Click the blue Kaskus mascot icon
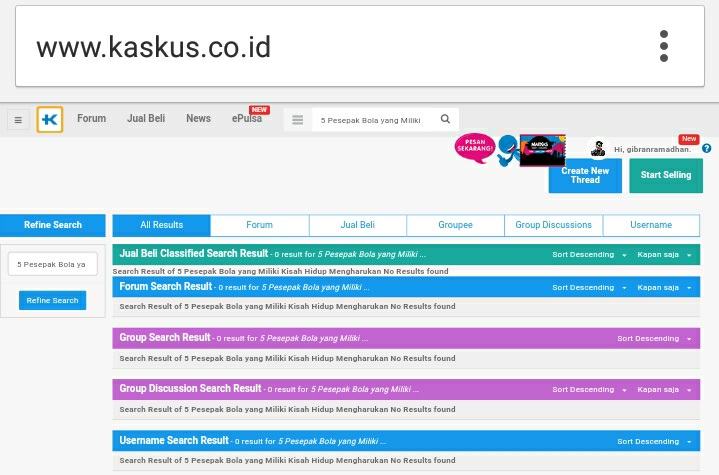Viewport: 719px width, 475px height. coord(508,150)
